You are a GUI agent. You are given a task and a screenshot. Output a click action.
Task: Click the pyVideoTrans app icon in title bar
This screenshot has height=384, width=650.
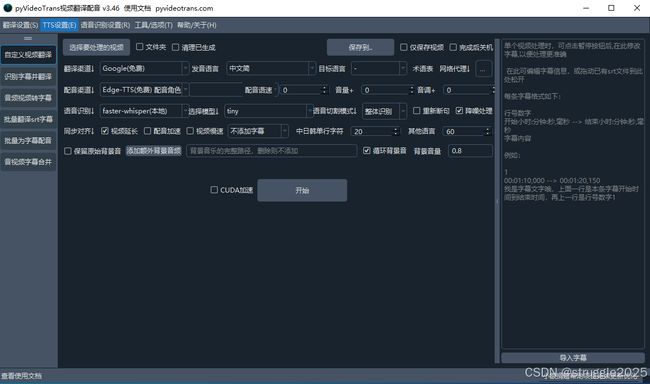[7, 8]
